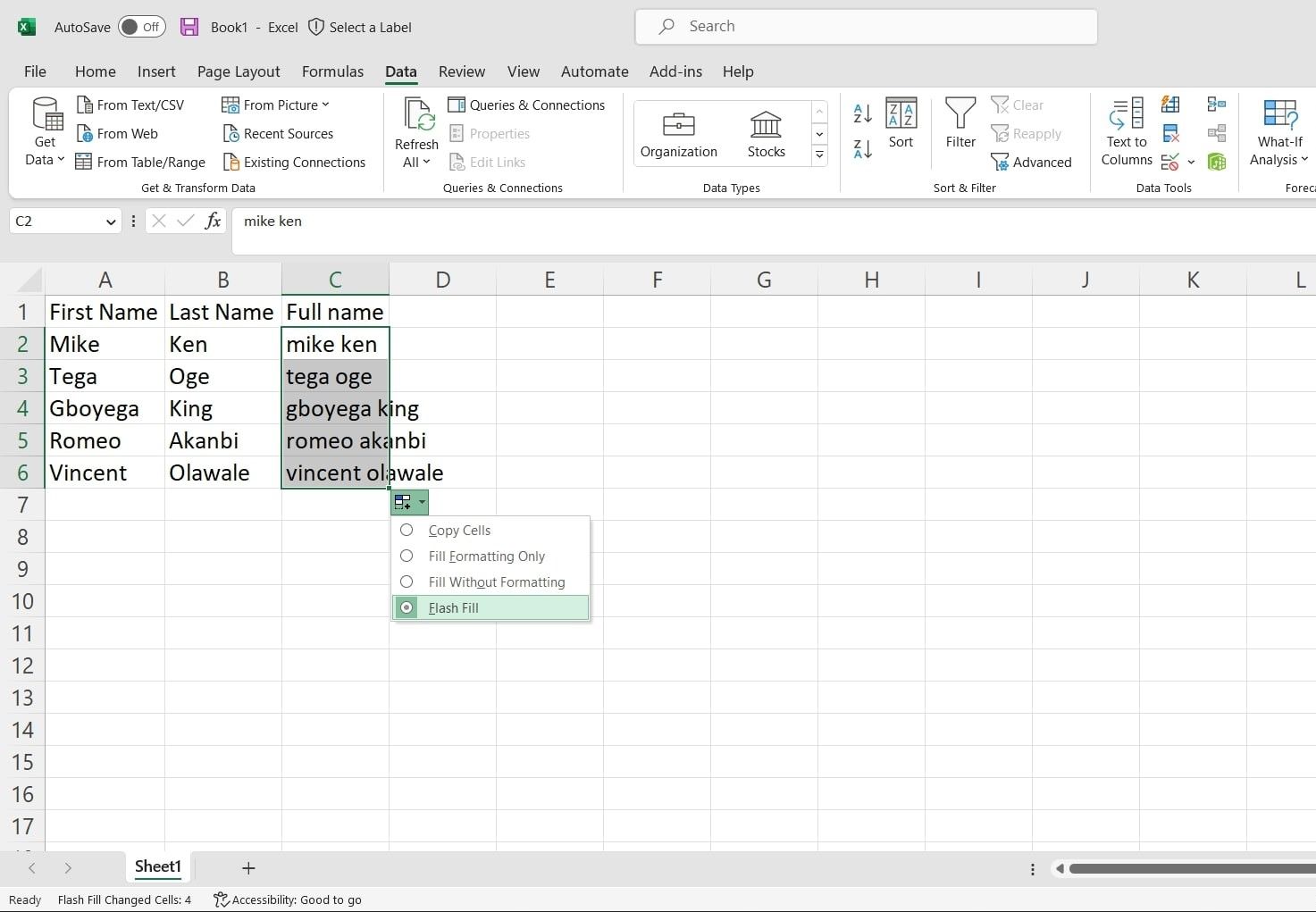Switch to the Formulas ribbon tab

tap(332, 71)
